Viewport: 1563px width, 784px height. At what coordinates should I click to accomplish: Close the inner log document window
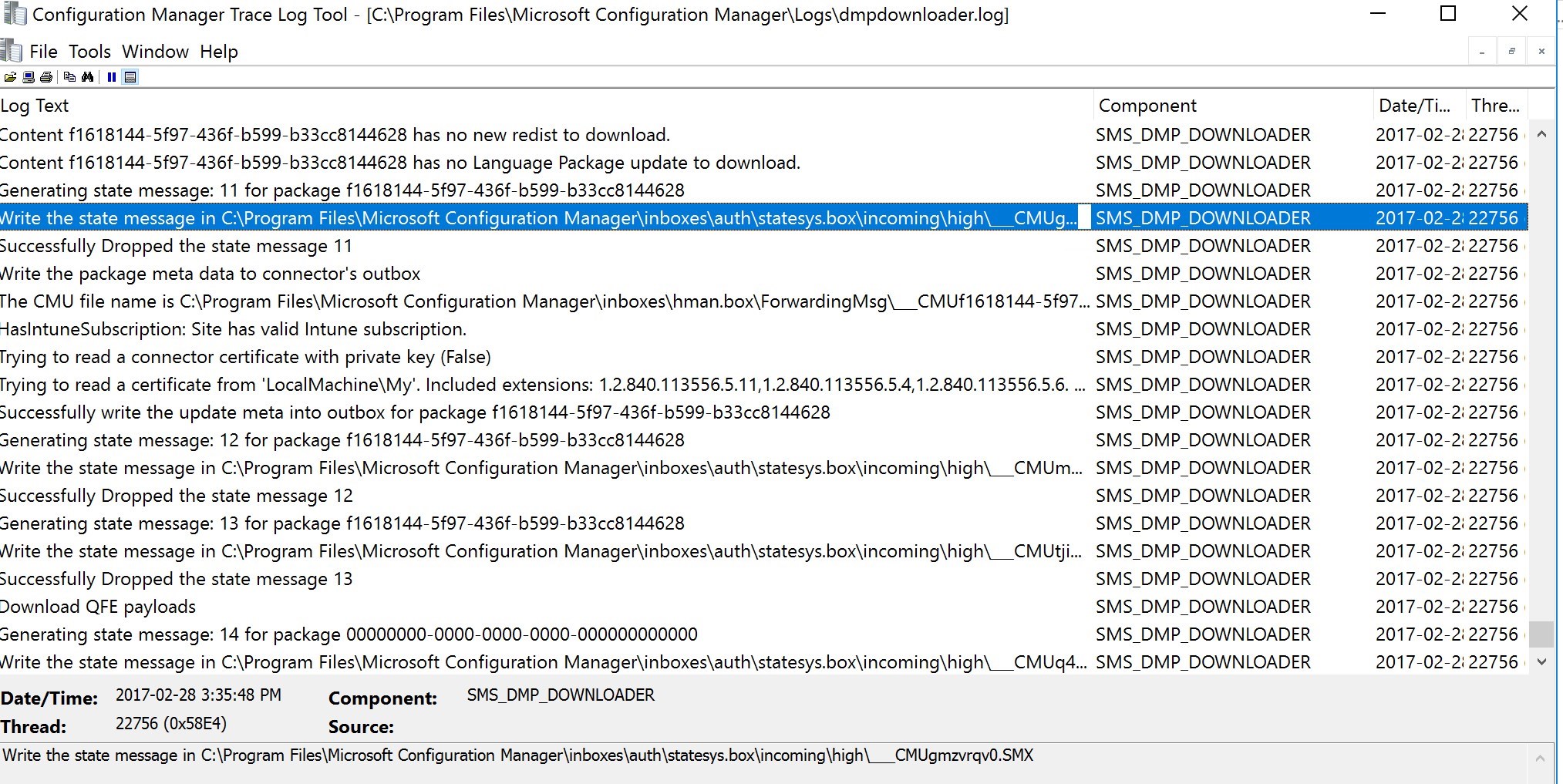click(1541, 52)
